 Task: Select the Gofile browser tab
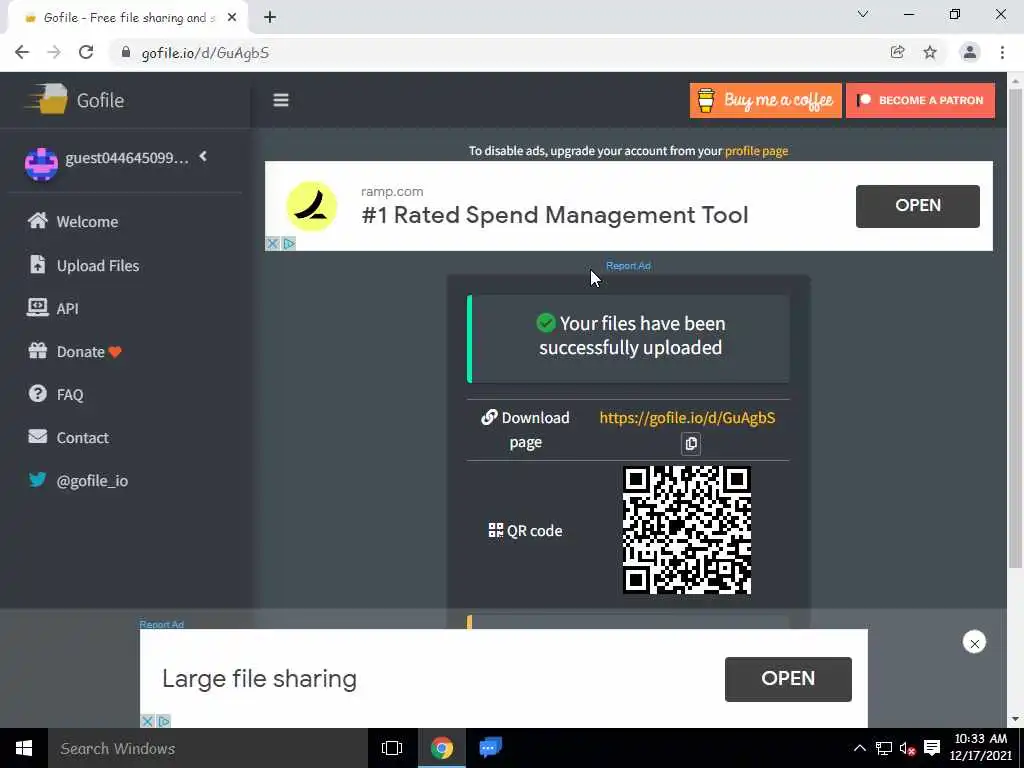pos(127,18)
